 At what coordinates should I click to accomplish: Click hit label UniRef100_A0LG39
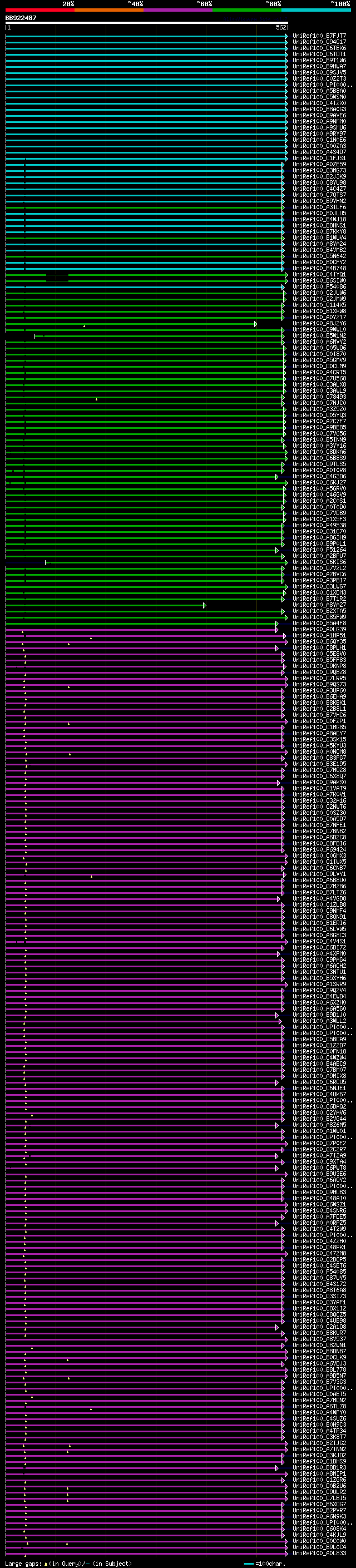319,630
